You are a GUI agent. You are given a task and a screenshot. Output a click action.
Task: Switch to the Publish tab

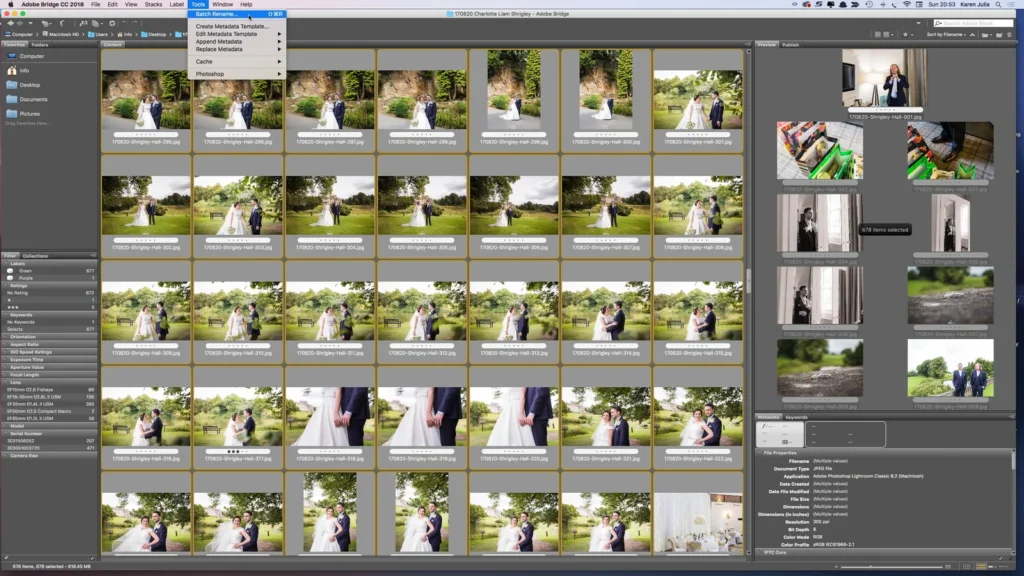pos(791,45)
